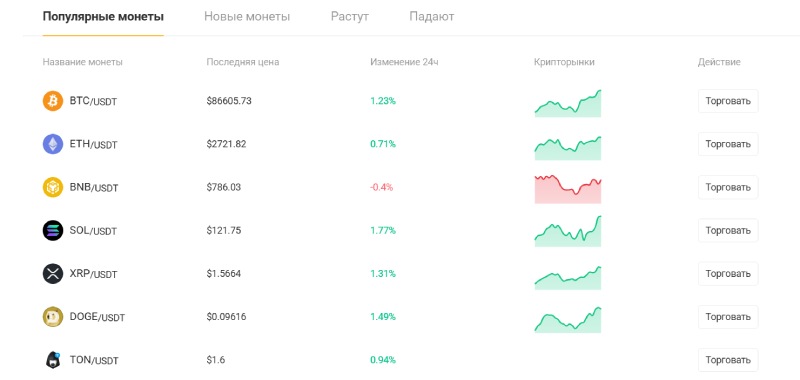Image resolution: width=800 pixels, height=380 pixels.
Task: Open the red BNB/USDT chart thumbnail
Action: (568, 189)
